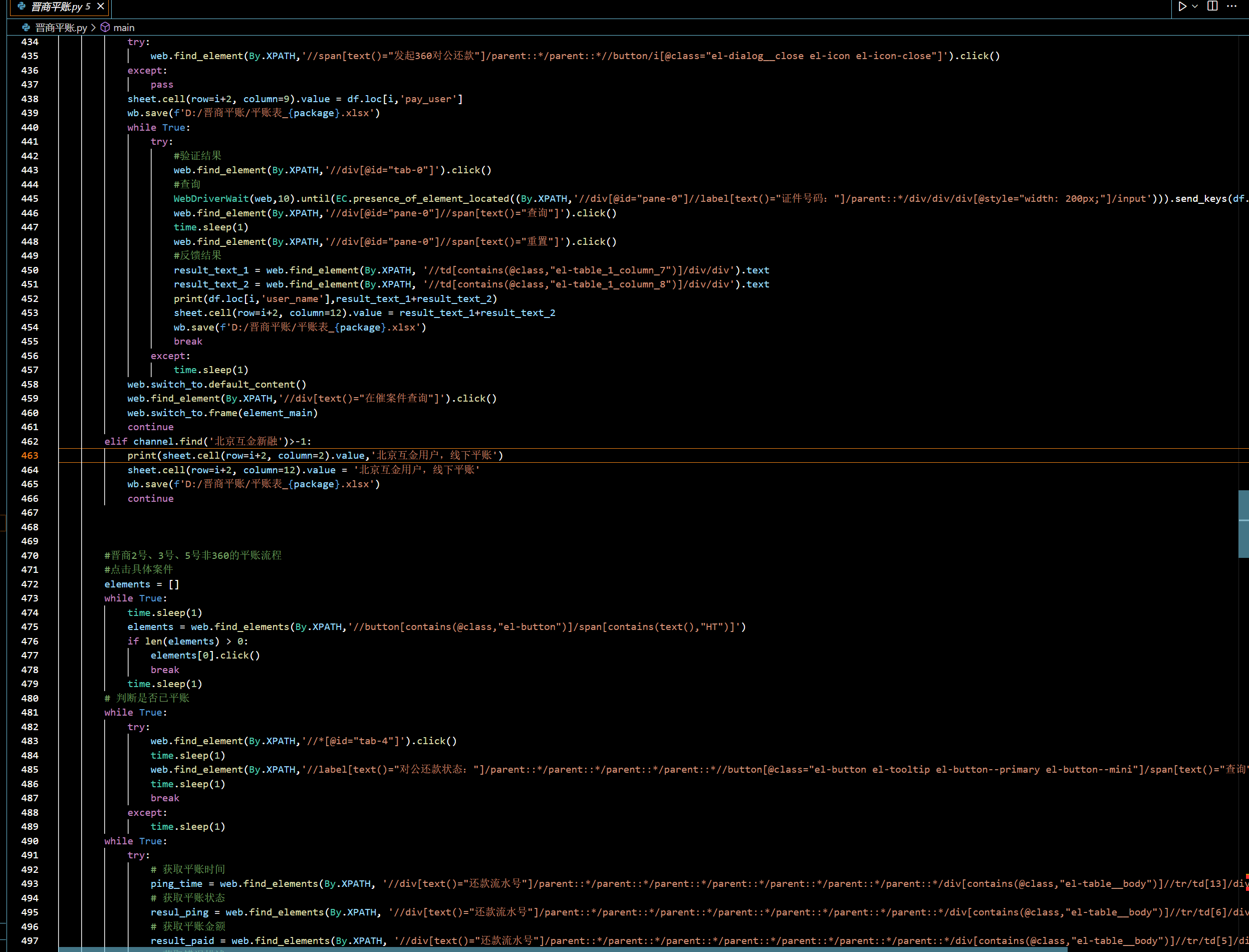Click the find_elements 'HT' XPath line 475
1249x952 pixels.
coord(436,626)
